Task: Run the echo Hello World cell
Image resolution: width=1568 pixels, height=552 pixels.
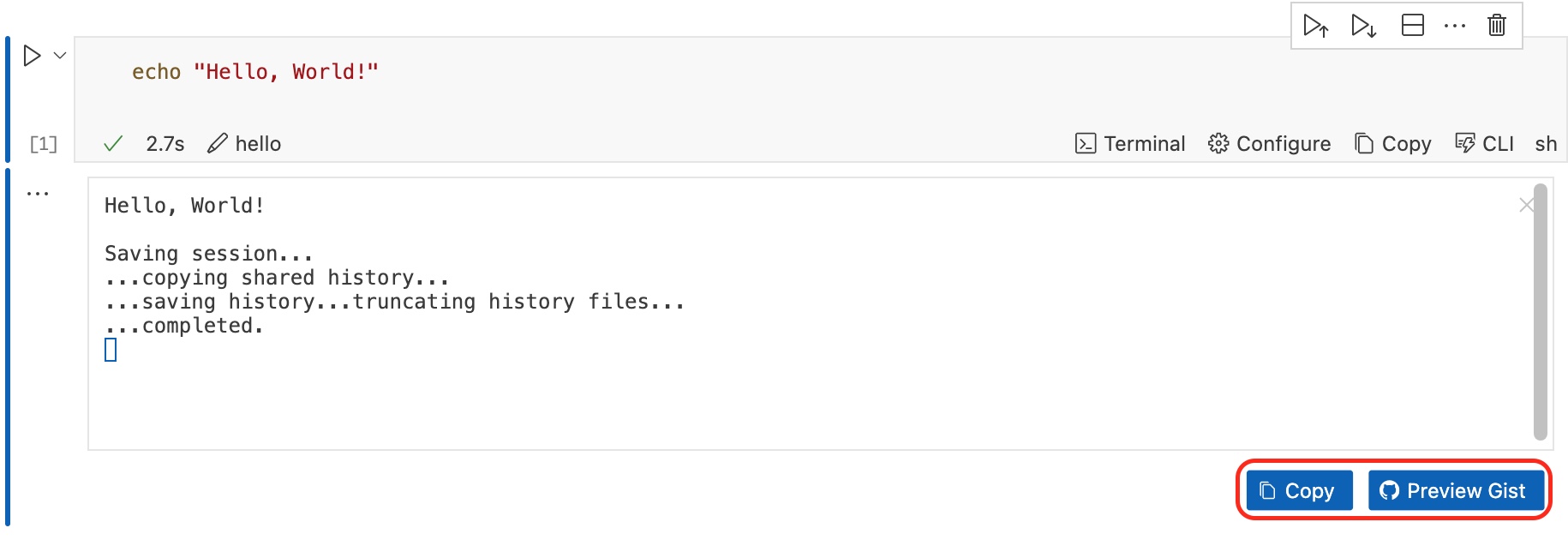Action: coord(33,57)
